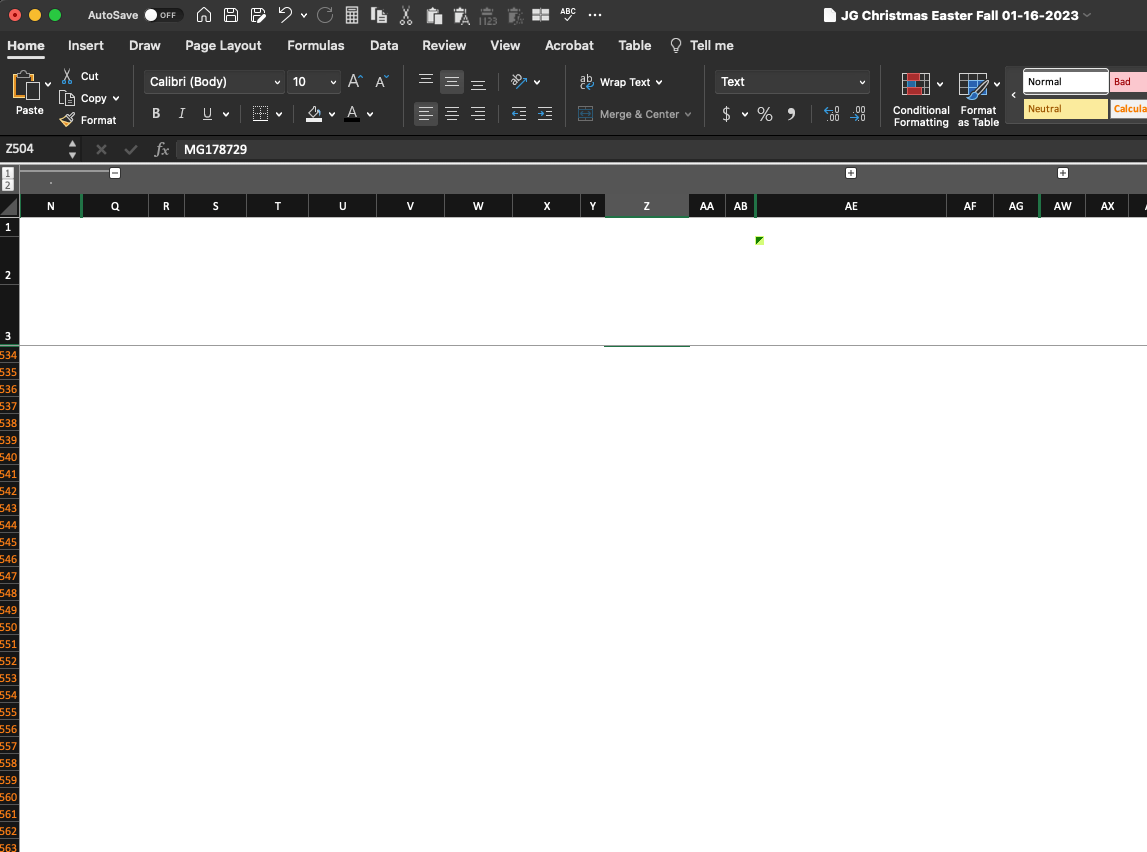Image resolution: width=1147 pixels, height=852 pixels.
Task: Open the font color dropdown arrow
Action: [370, 114]
